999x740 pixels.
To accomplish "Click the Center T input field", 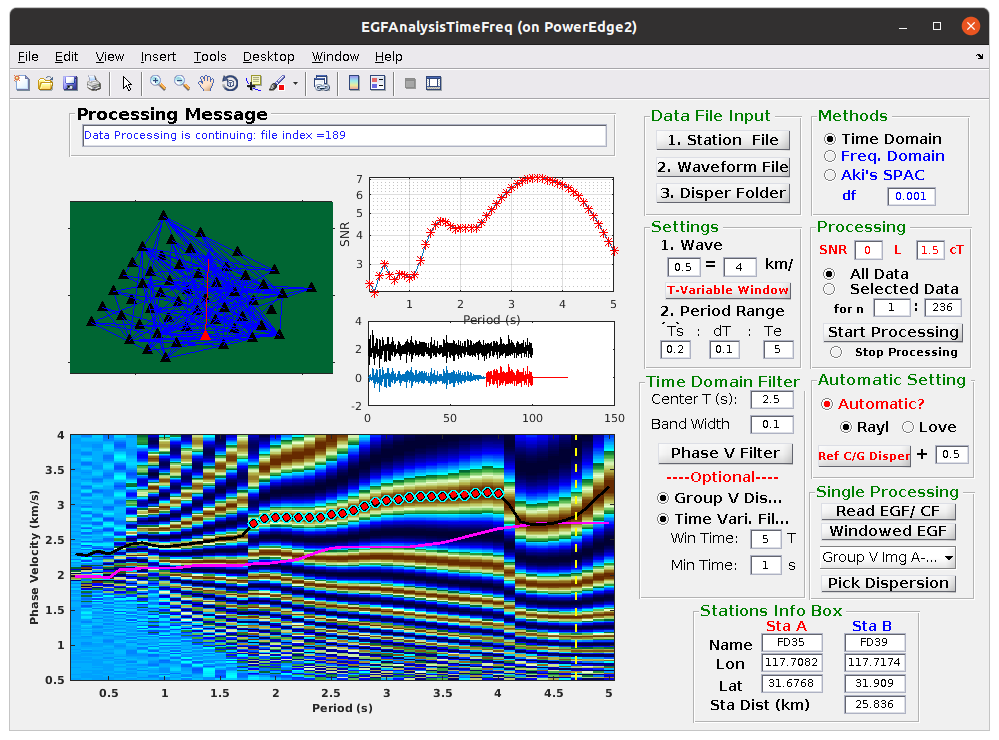I will [772, 400].
